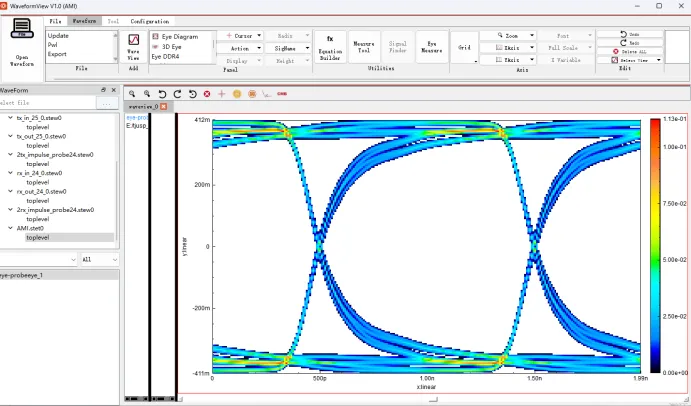Close the waveview_0 tab
Viewport: 691px width, 406px height.
163,107
